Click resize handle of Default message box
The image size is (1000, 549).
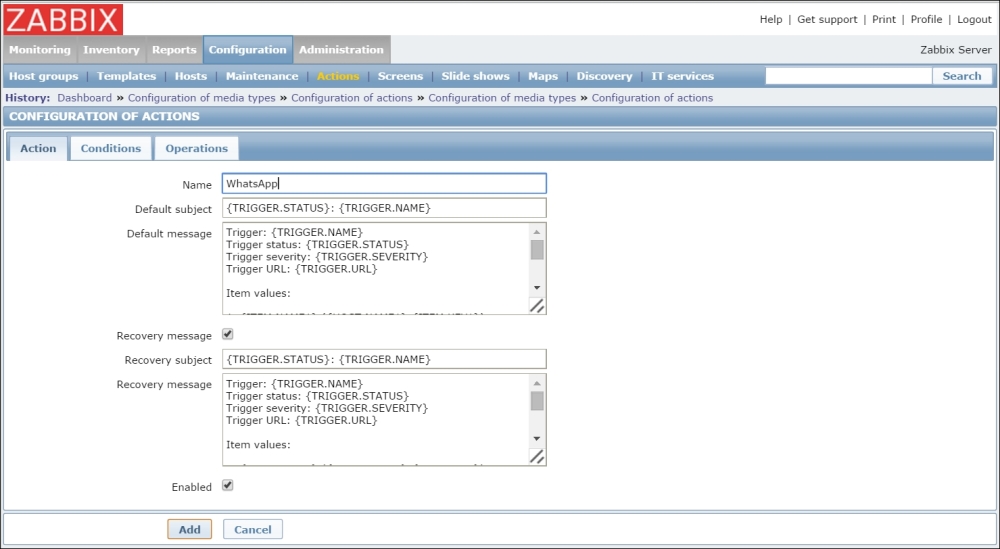point(537,306)
